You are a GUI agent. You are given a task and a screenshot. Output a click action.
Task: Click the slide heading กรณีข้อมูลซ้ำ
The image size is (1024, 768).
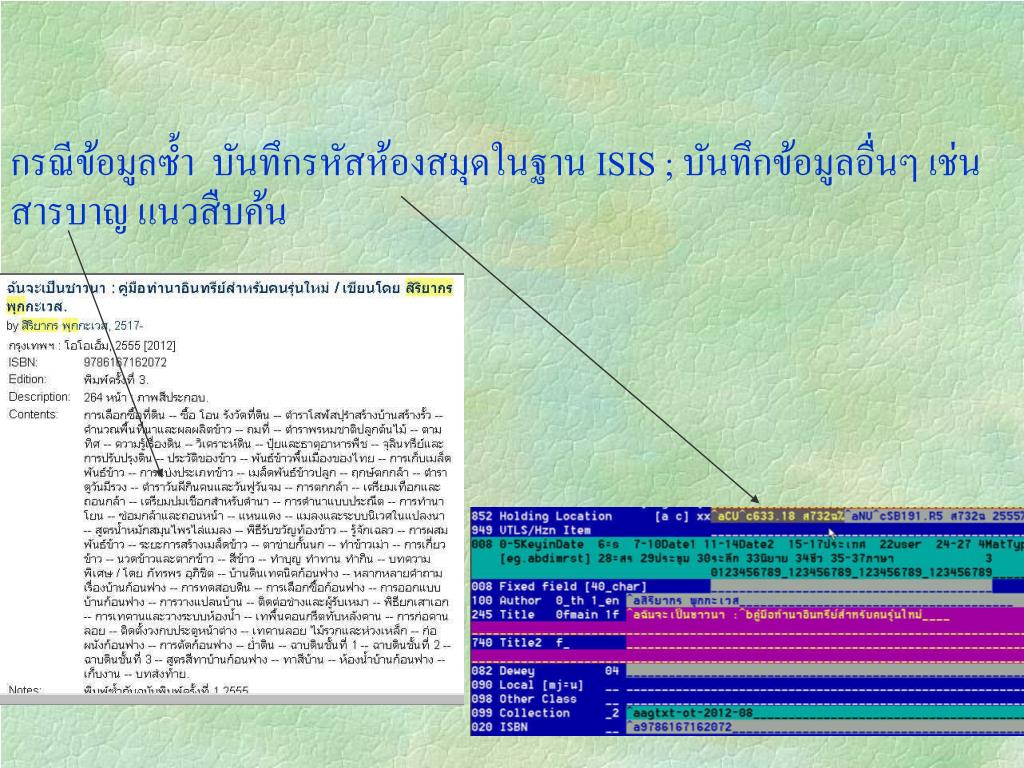point(103,165)
